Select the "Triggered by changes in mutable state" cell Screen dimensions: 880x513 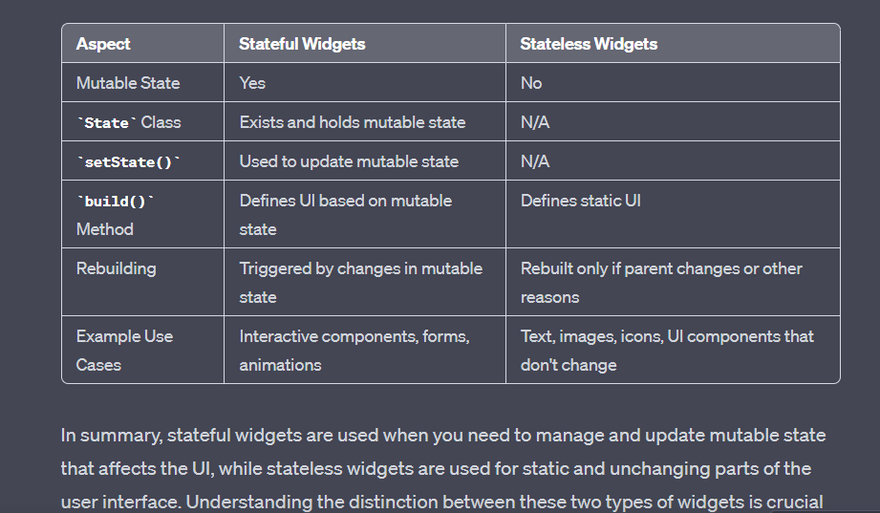point(360,282)
